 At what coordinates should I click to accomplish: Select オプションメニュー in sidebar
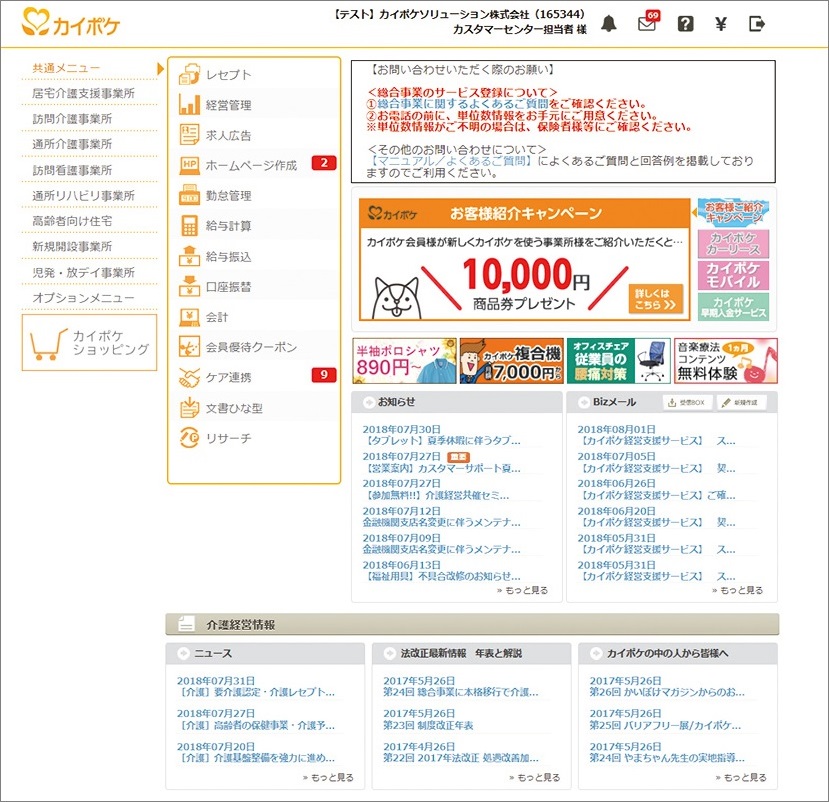pyautogui.click(x=83, y=298)
